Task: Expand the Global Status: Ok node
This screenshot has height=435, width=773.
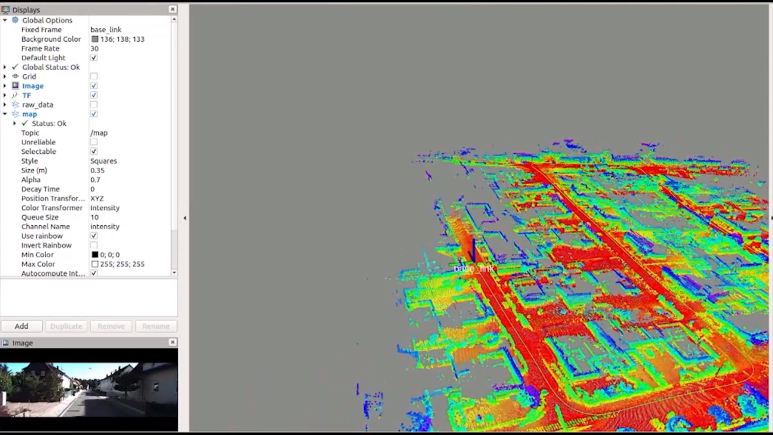Action: (x=5, y=67)
